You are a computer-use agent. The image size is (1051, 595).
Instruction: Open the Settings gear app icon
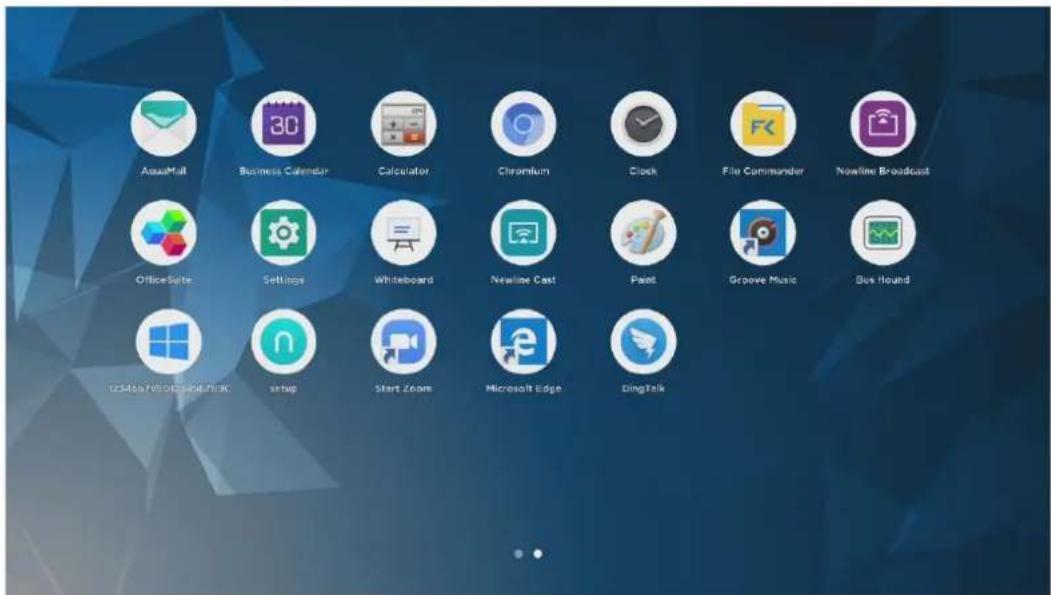click(x=284, y=233)
